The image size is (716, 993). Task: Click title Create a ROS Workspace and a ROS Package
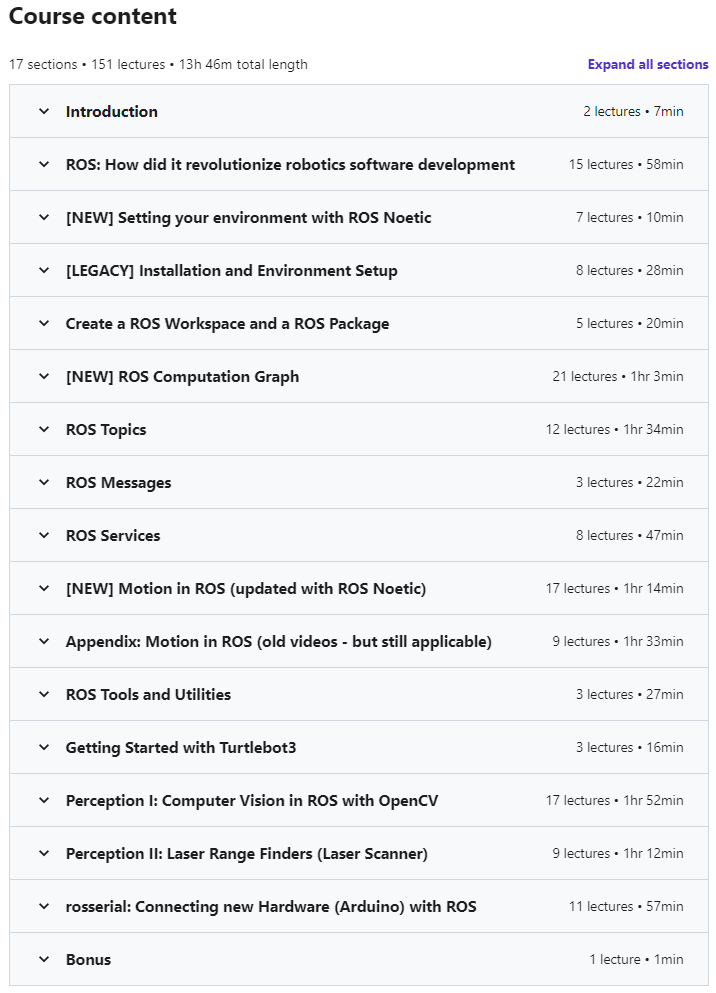tap(227, 324)
